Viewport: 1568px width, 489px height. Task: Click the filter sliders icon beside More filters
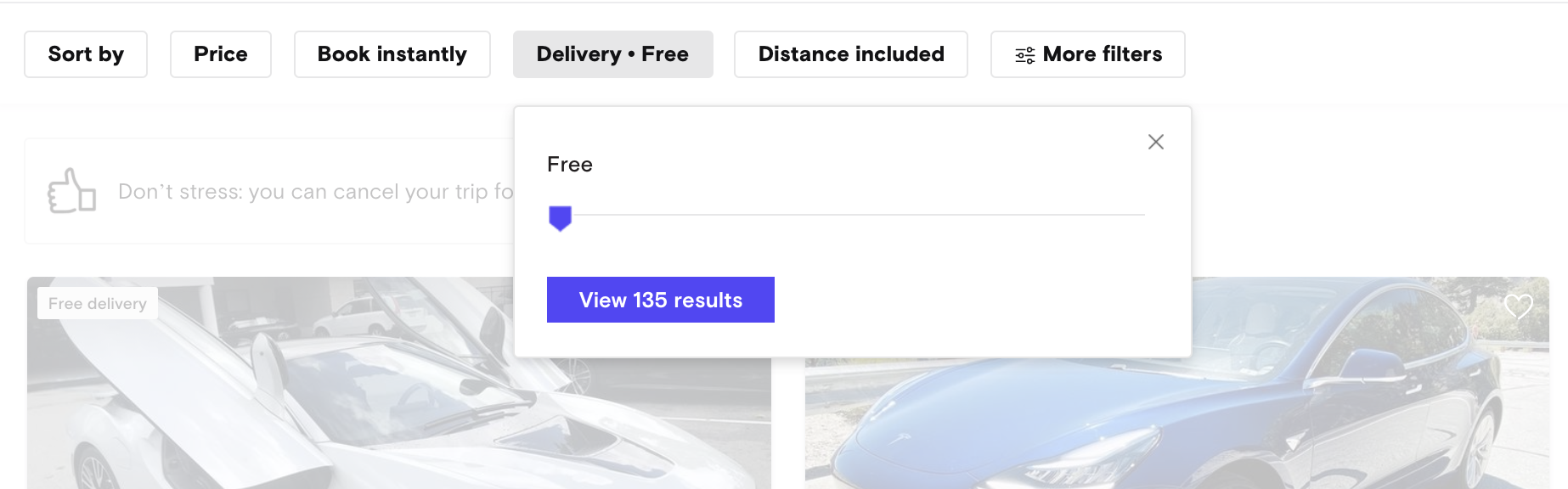[x=1026, y=53]
